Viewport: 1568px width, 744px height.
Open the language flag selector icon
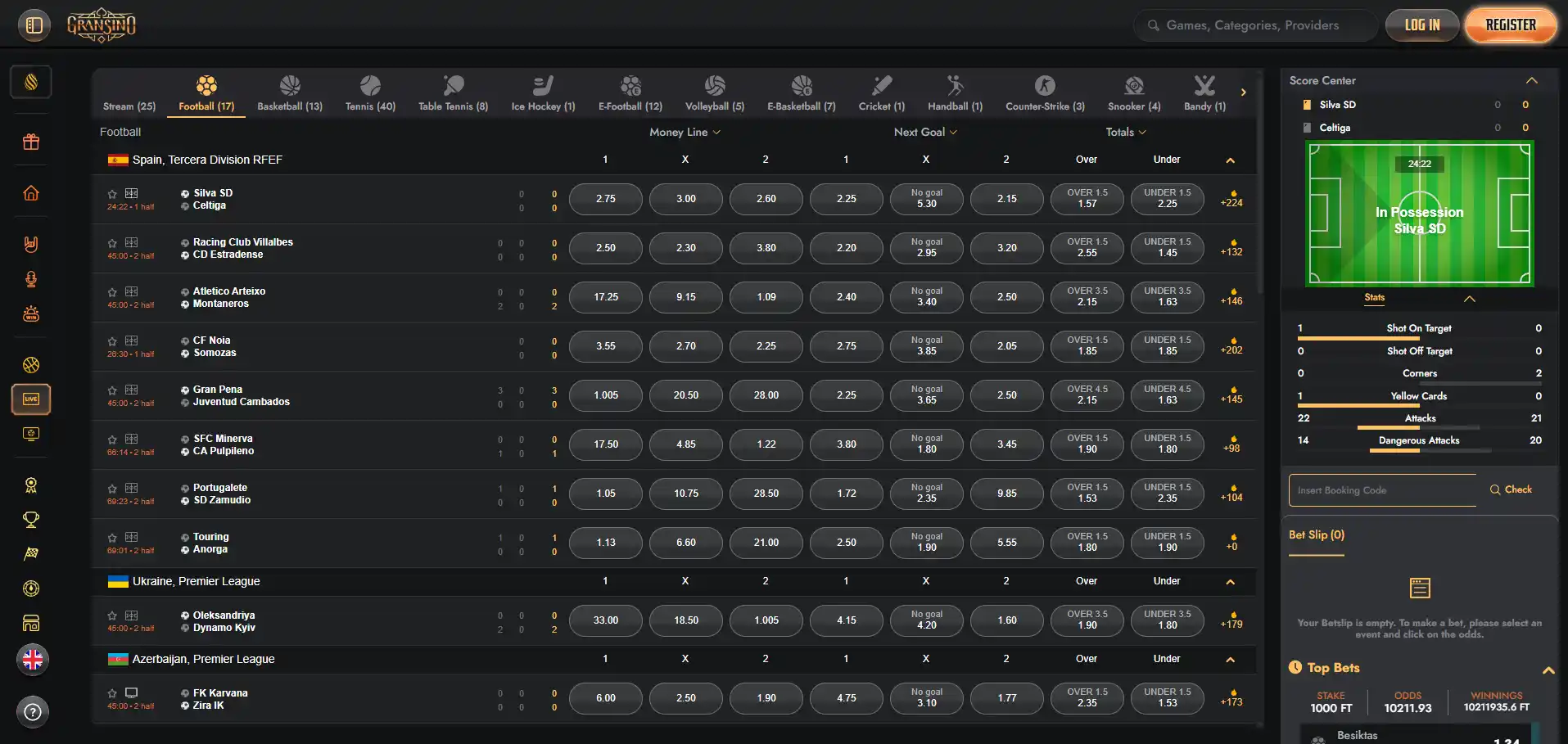point(33,660)
